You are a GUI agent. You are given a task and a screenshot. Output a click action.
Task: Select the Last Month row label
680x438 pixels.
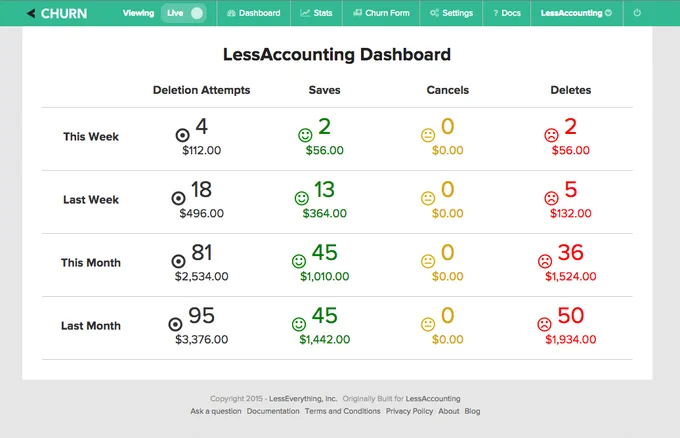point(91,326)
